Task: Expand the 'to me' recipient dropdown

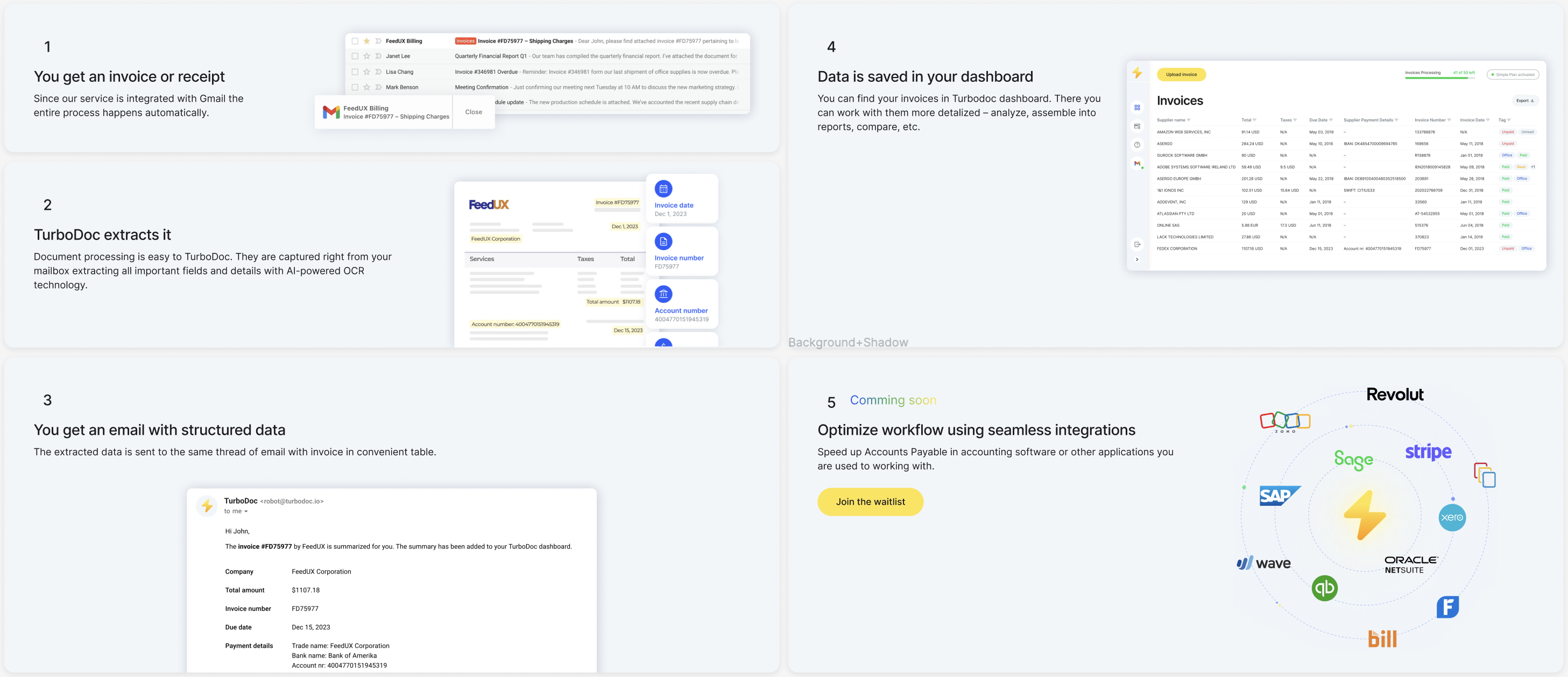Action: tap(246, 511)
